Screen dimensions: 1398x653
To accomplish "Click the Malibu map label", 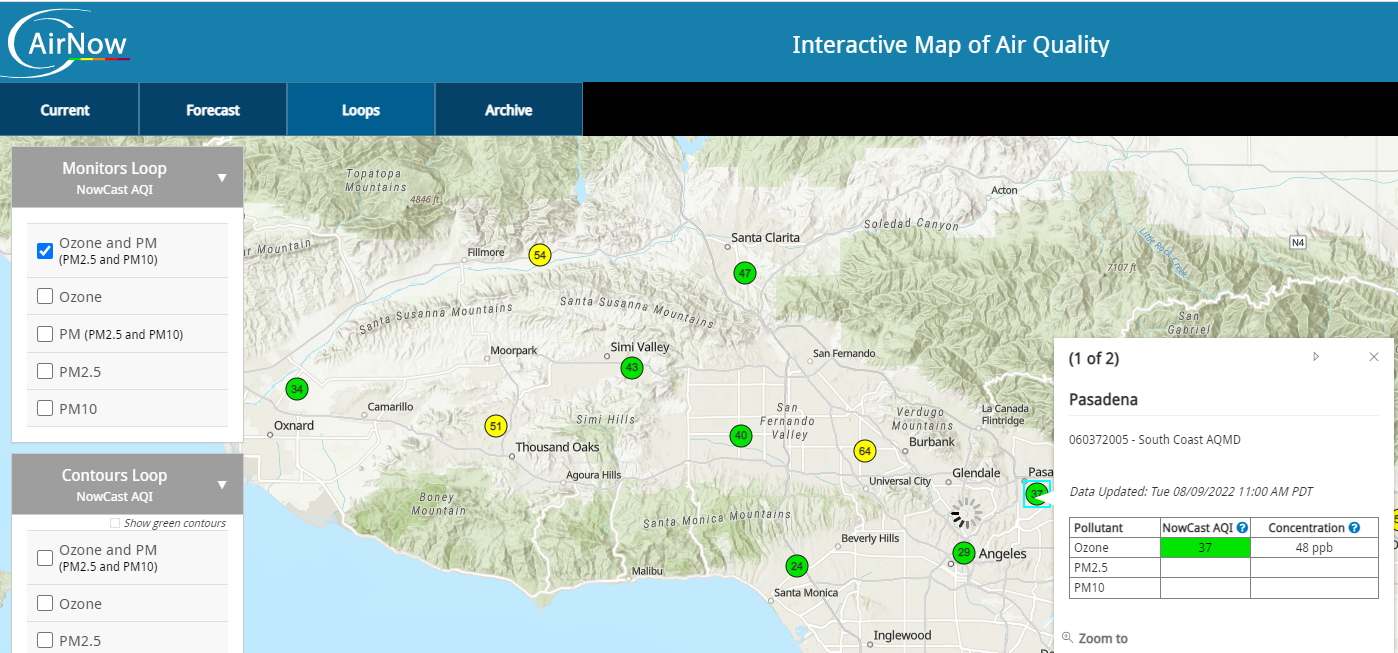I will 647,571.
